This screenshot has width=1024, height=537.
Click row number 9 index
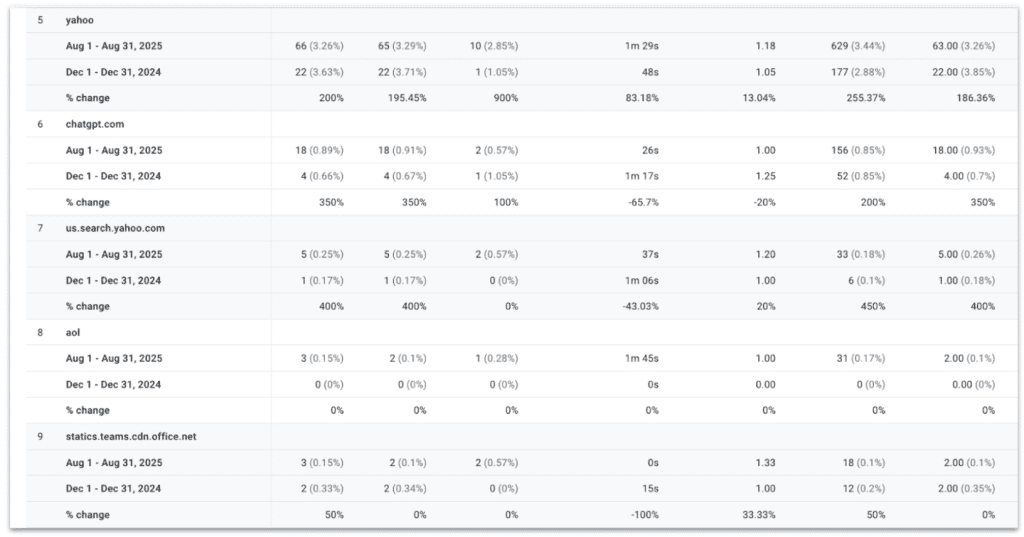40,436
